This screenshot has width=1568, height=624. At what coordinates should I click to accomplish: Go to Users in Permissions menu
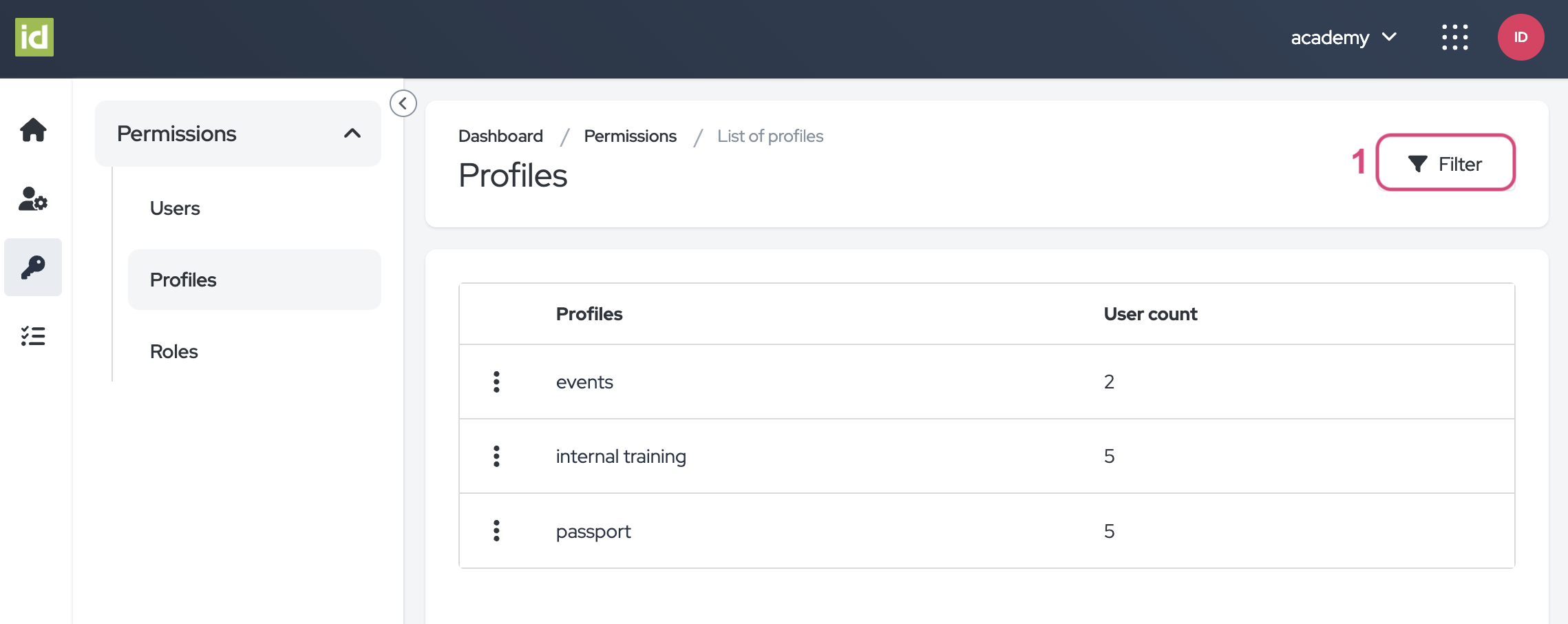coord(175,208)
